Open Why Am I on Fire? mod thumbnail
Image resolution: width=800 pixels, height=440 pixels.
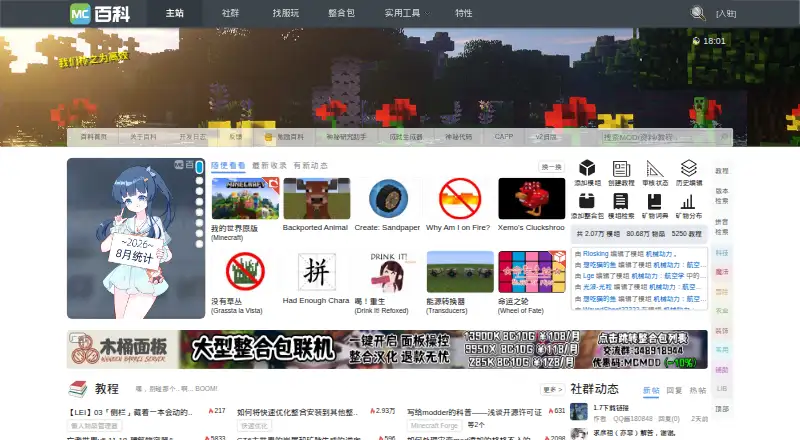460,199
